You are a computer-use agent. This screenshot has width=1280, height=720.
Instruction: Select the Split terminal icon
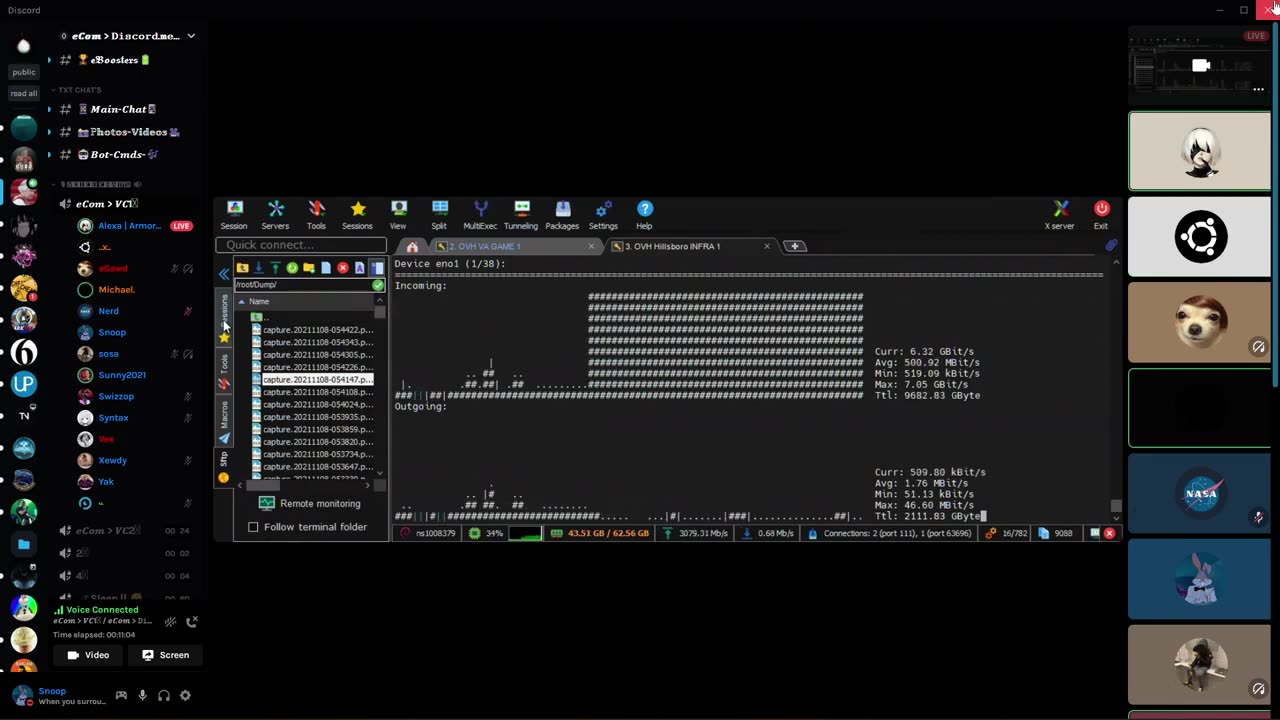pos(439,214)
